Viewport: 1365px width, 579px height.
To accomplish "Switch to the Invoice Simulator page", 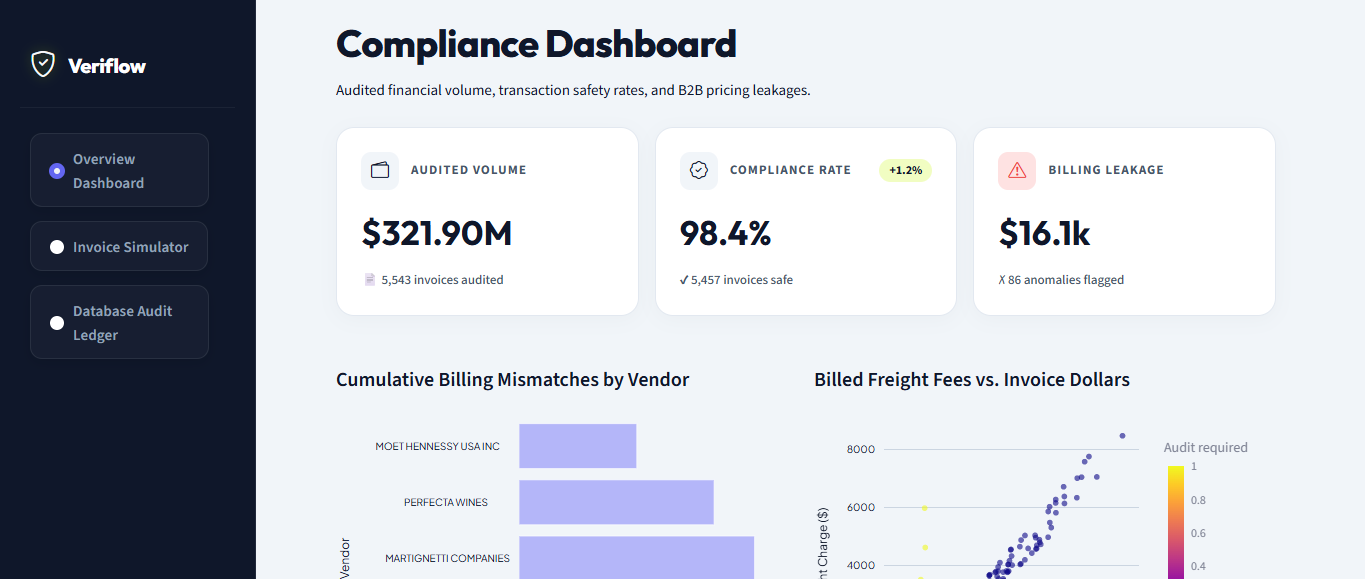I will (x=119, y=246).
